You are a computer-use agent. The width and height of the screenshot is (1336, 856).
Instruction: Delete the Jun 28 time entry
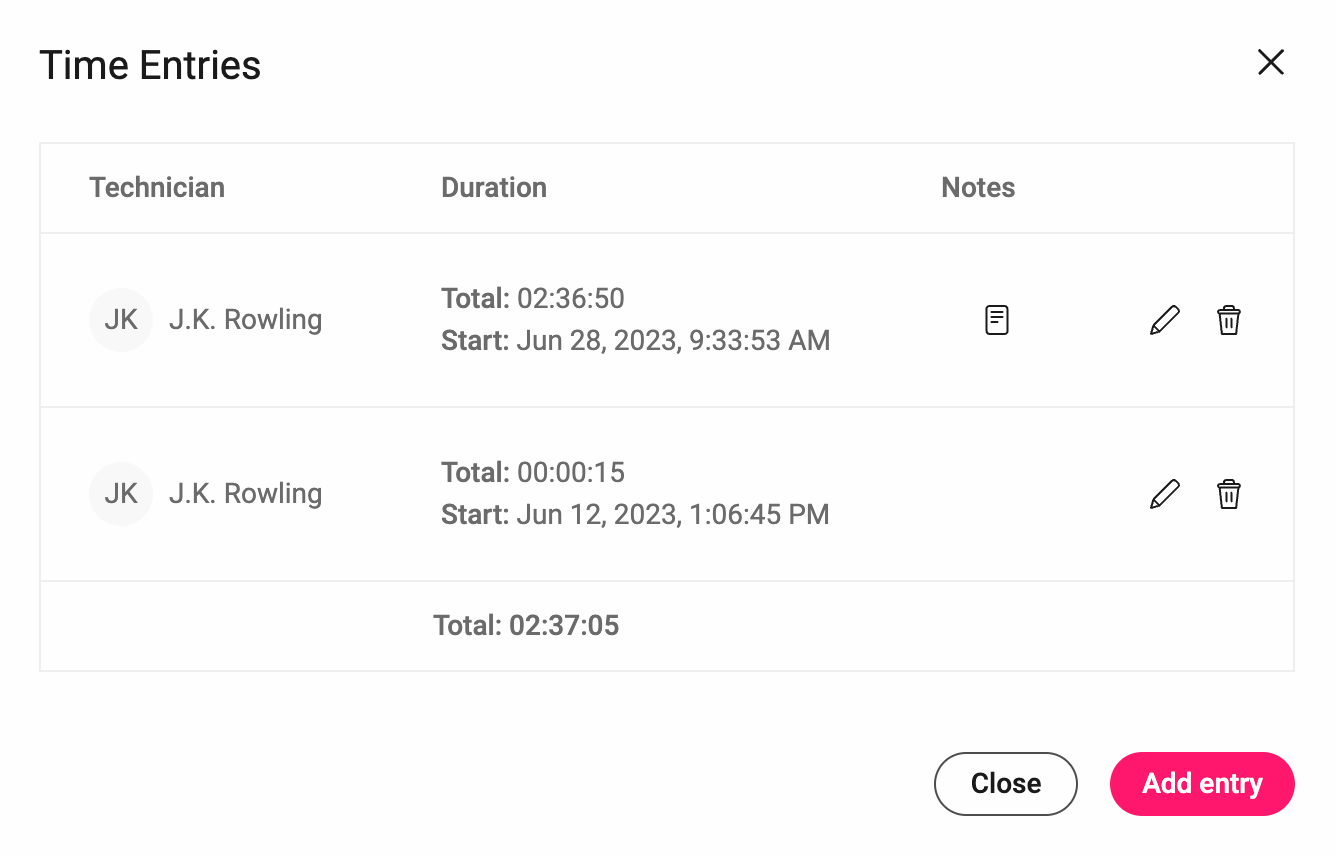(x=1229, y=320)
